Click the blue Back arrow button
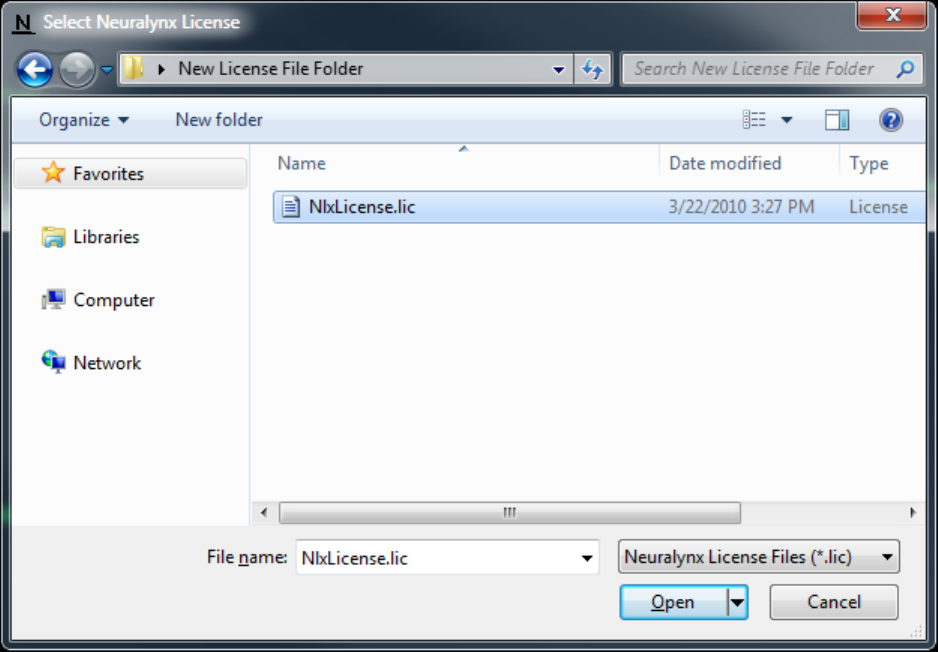This screenshot has width=938, height=652. [x=35, y=69]
